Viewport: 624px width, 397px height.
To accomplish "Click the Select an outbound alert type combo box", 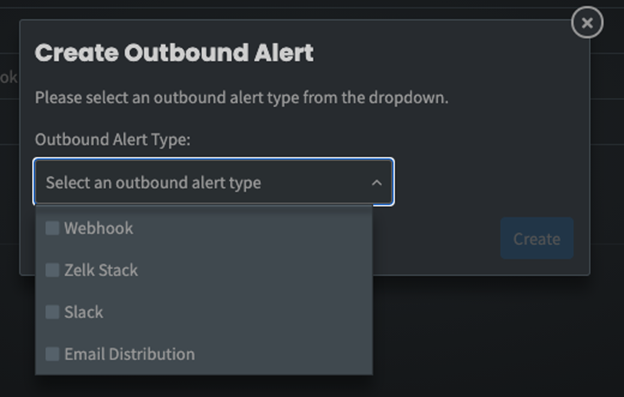I will [214, 182].
